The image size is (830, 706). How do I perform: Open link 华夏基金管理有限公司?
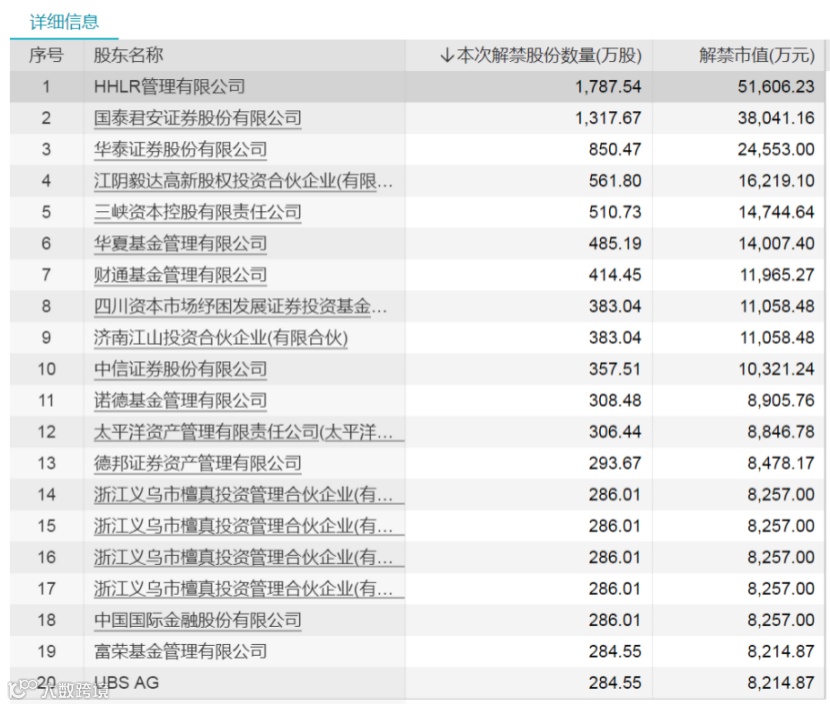pos(180,243)
